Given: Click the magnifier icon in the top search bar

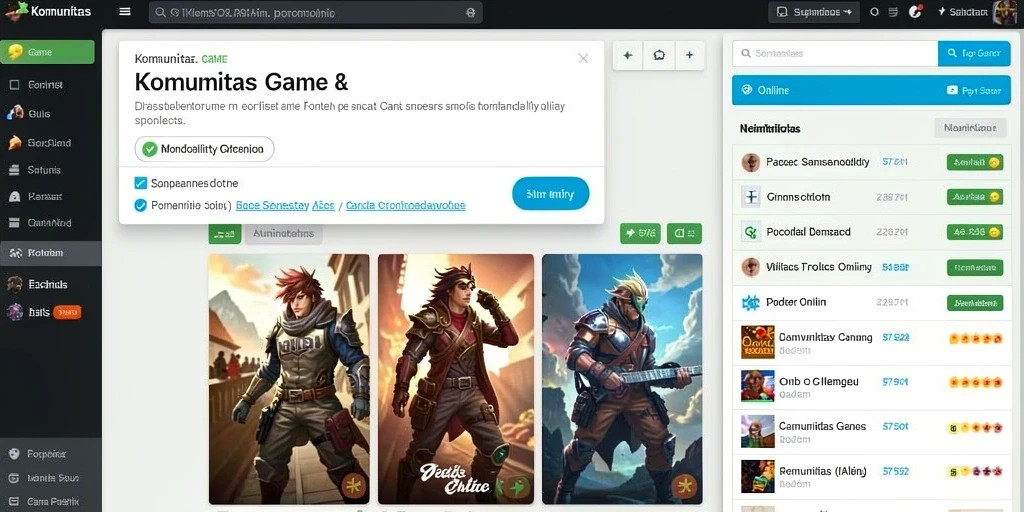Looking at the screenshot, I should pyautogui.click(x=159, y=12).
